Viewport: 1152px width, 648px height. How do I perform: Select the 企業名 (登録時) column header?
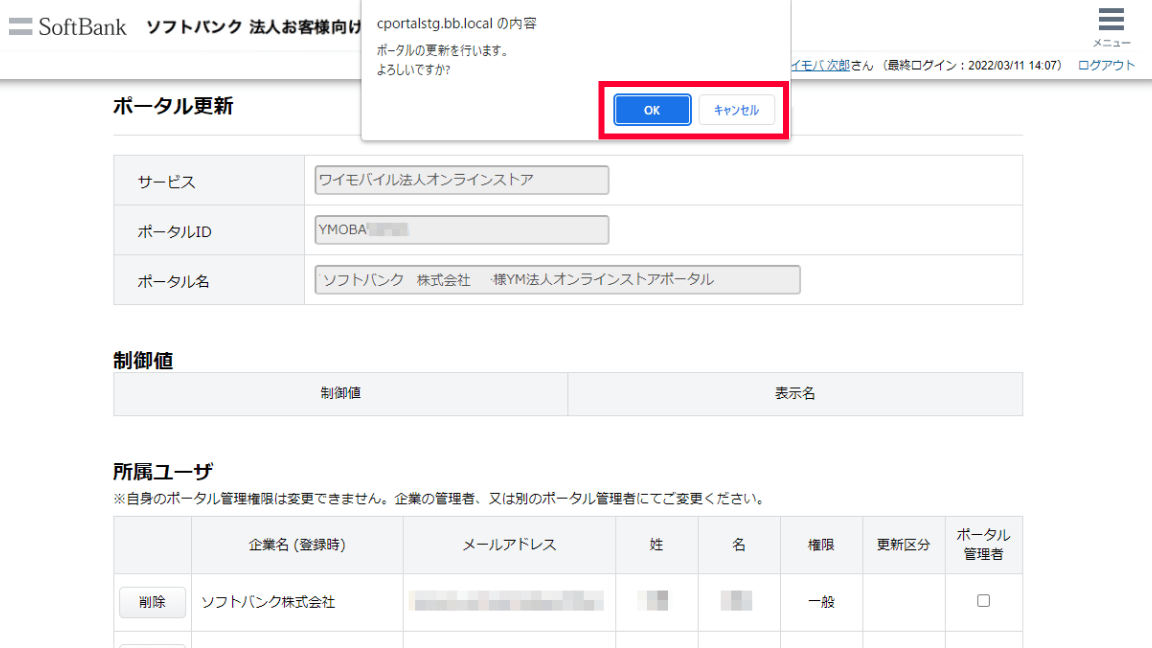[297, 545]
